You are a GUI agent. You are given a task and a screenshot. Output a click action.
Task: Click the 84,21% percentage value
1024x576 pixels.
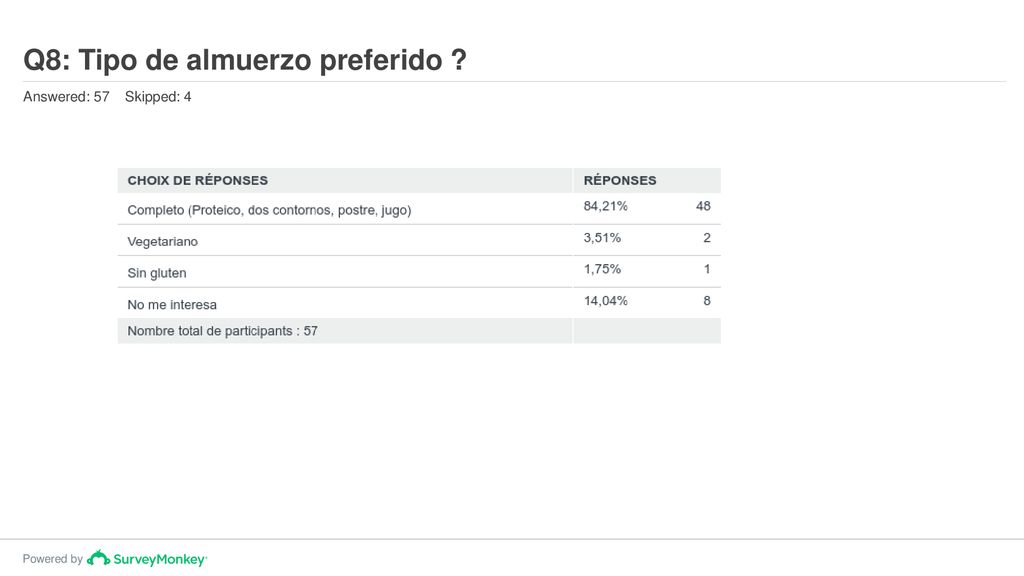pos(605,206)
